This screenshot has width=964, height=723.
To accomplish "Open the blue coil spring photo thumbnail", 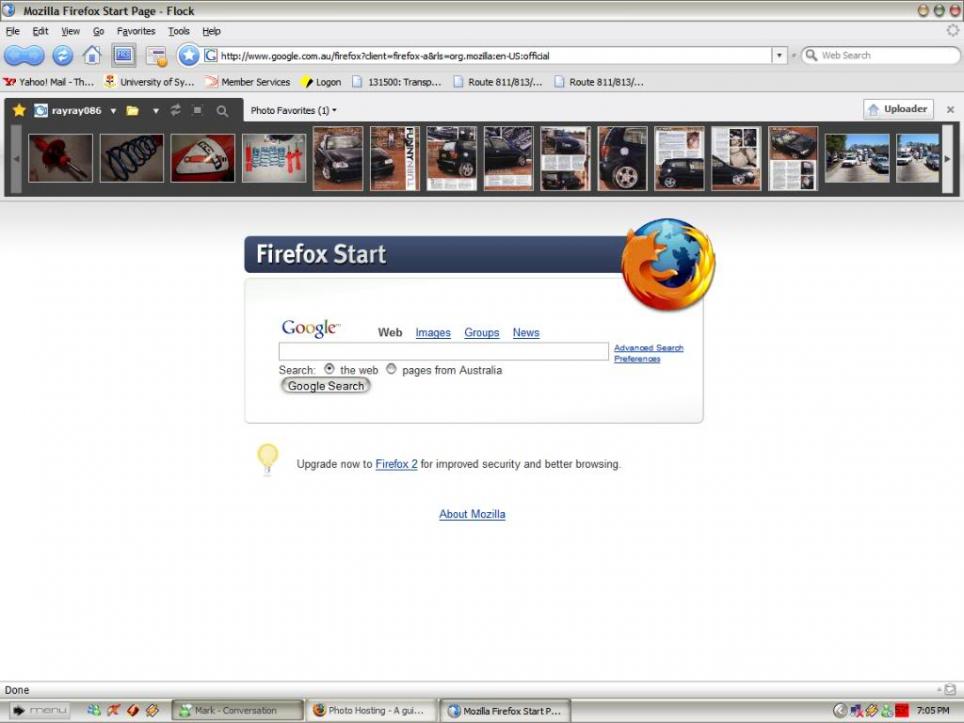I will (x=132, y=159).
